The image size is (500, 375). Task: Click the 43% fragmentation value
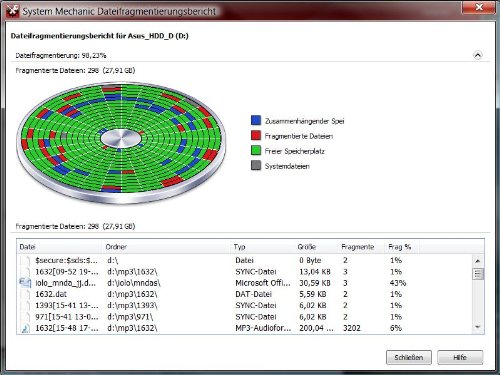point(398,283)
